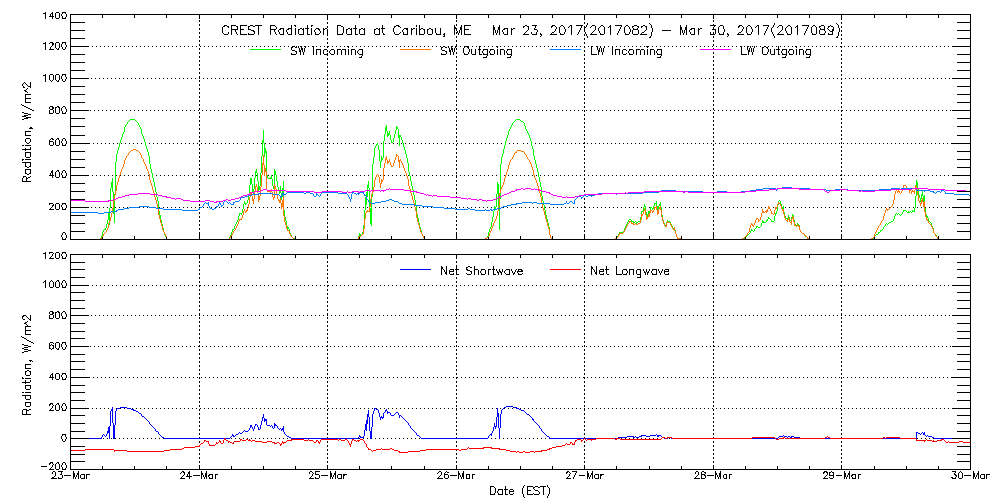This screenshot has width=1000, height=500.
Task: Select the 28-Mar date tick label
Action: pyautogui.click(x=714, y=477)
